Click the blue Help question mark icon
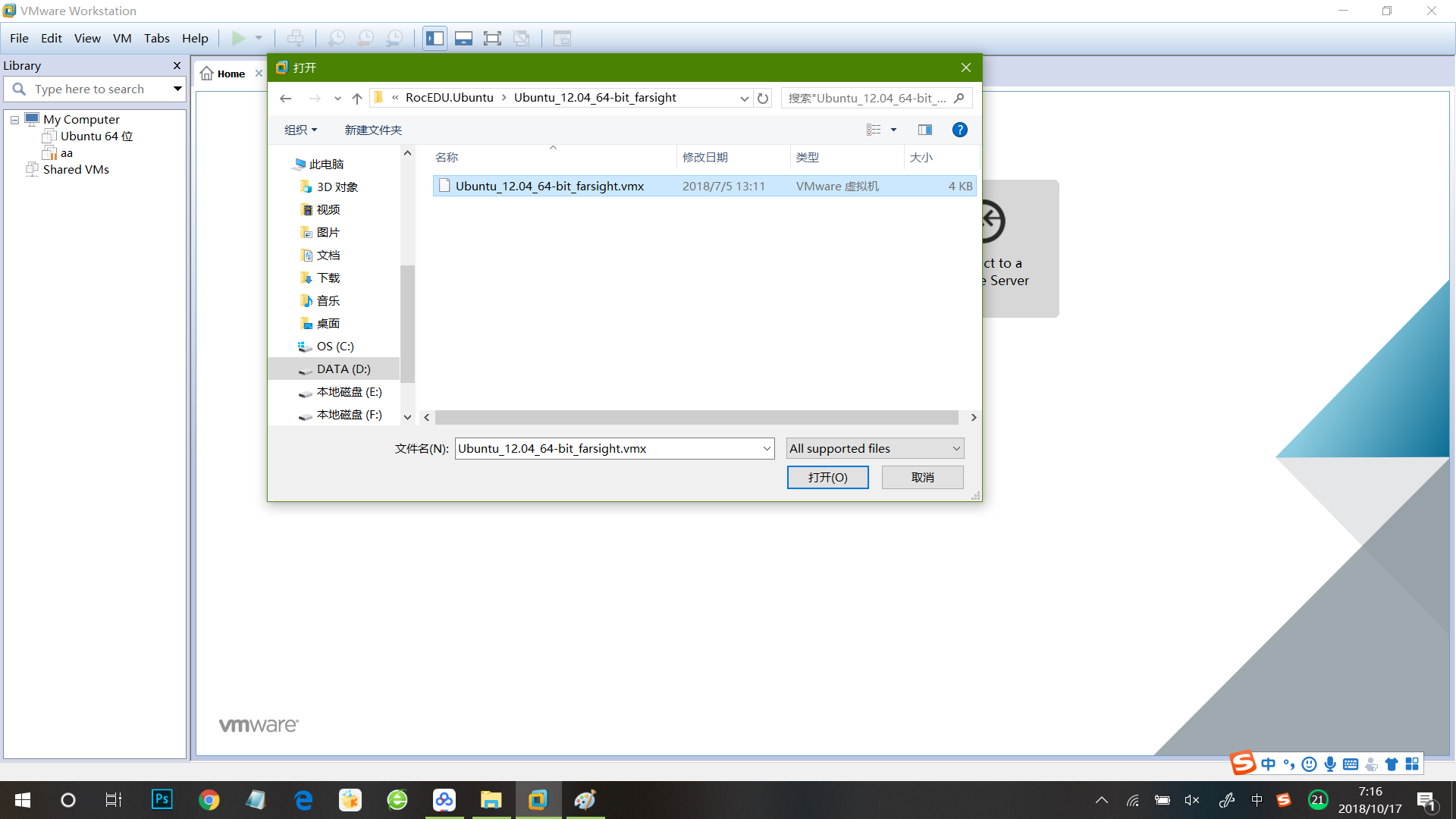Screen dimensions: 1456x819 point(959,130)
